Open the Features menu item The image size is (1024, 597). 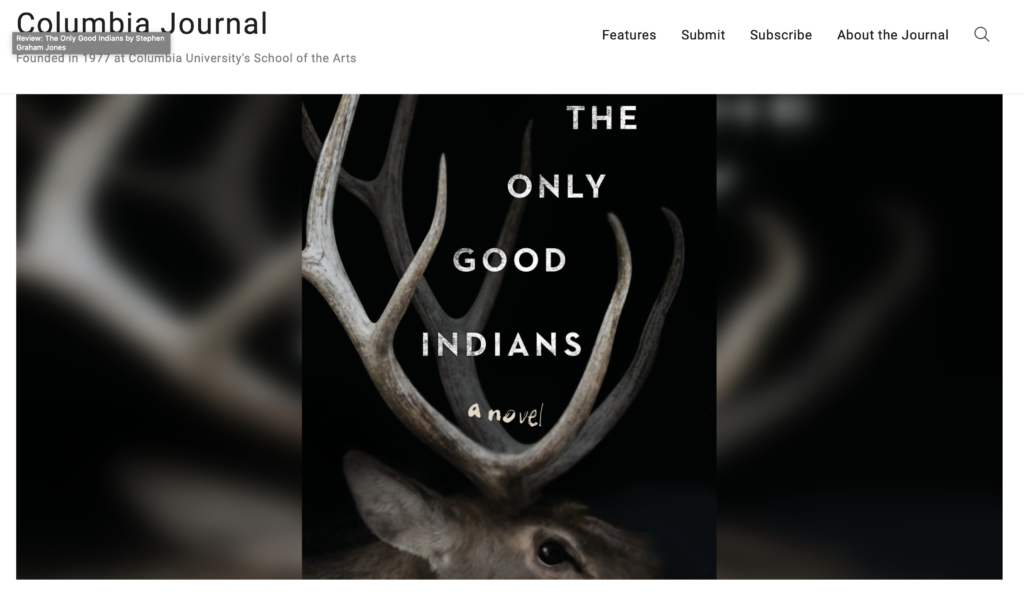tap(629, 35)
